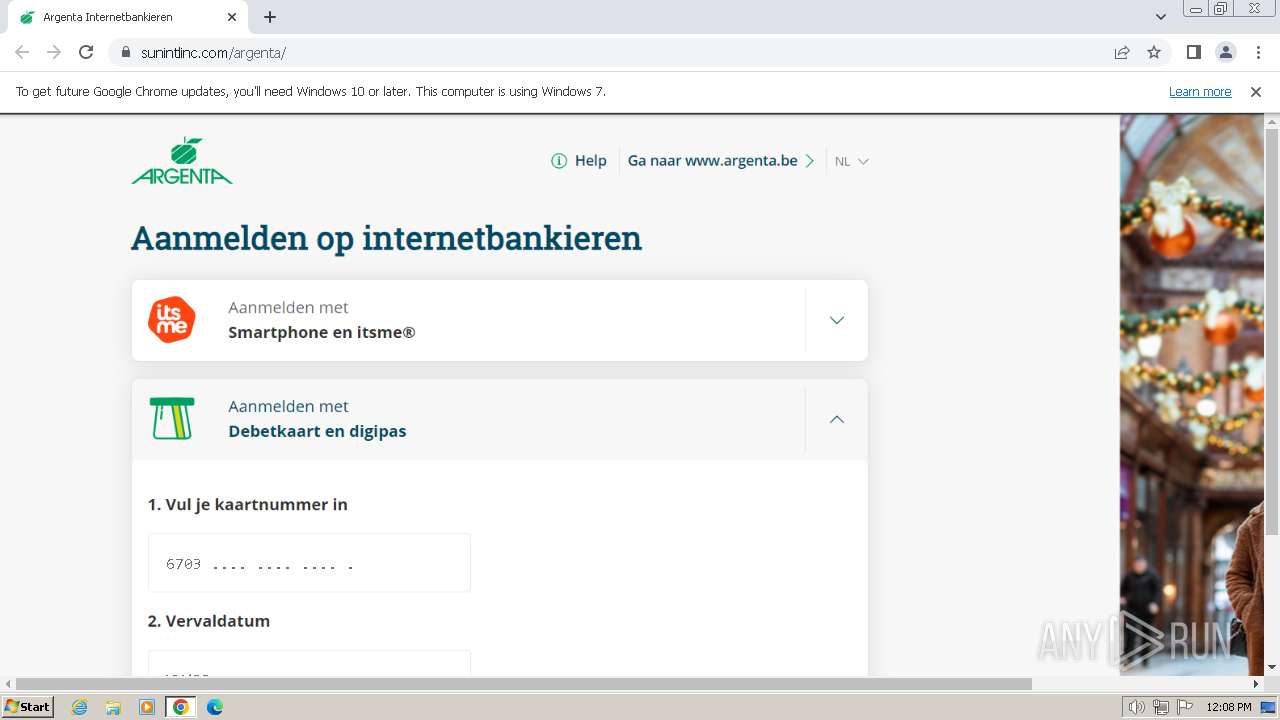Click the debit card icon
The image size is (1280, 720).
pos(172,419)
